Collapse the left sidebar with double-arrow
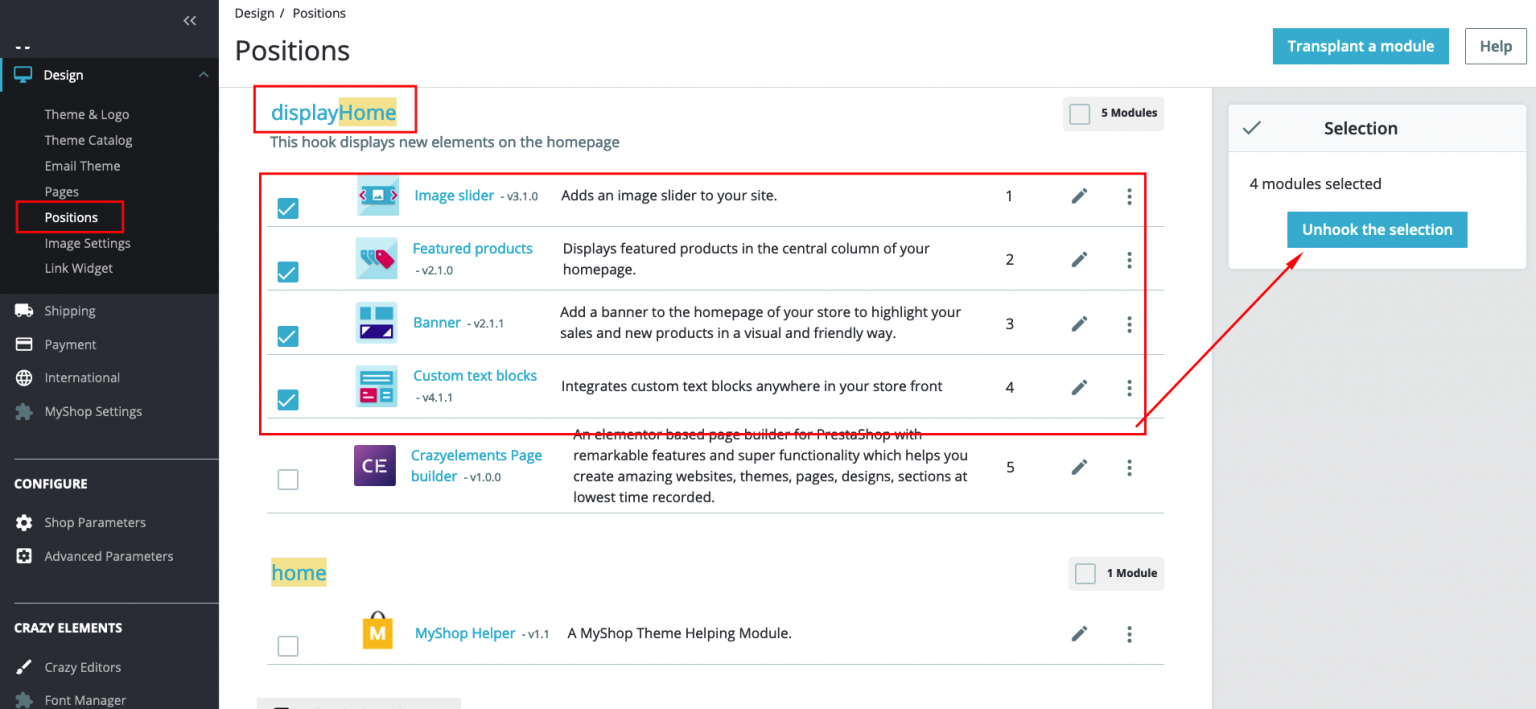Image resolution: width=1536 pixels, height=709 pixels. click(190, 20)
